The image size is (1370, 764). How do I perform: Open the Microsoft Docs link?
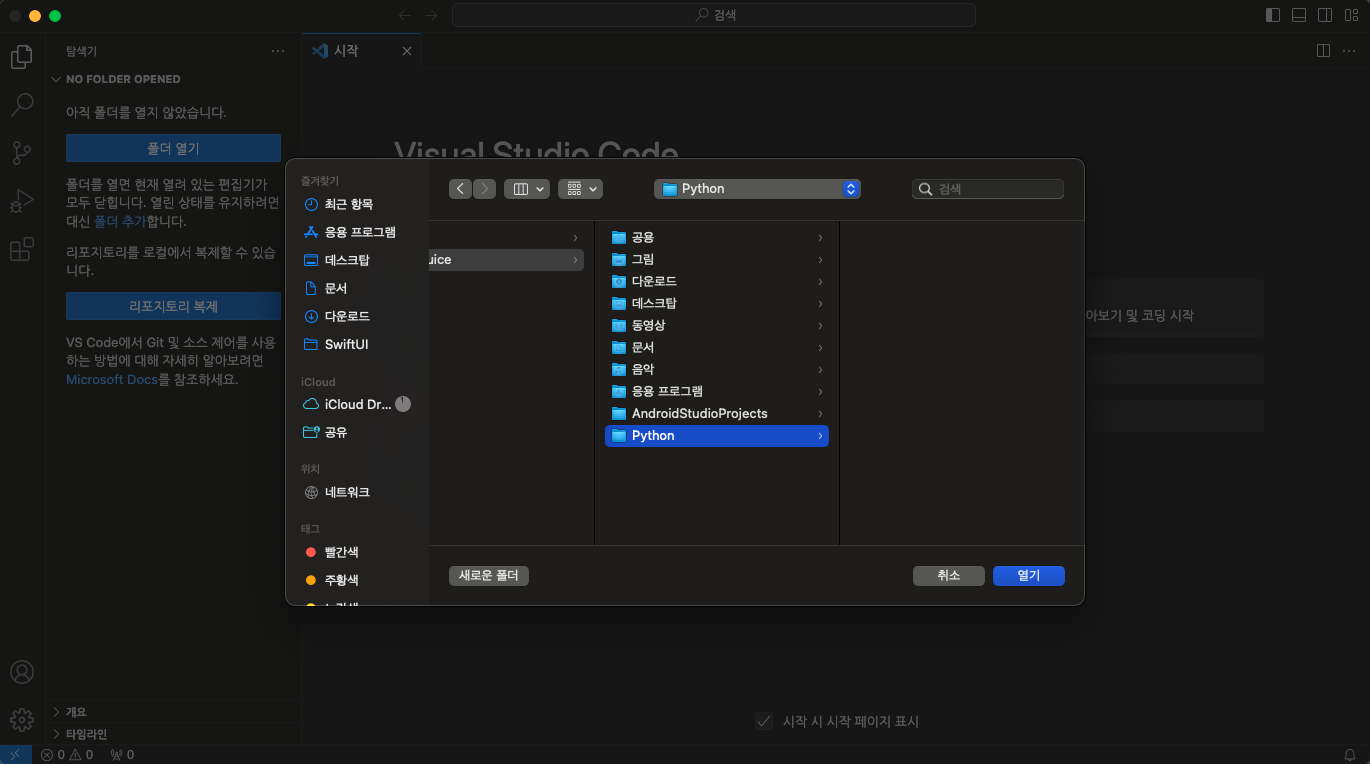tap(112, 380)
